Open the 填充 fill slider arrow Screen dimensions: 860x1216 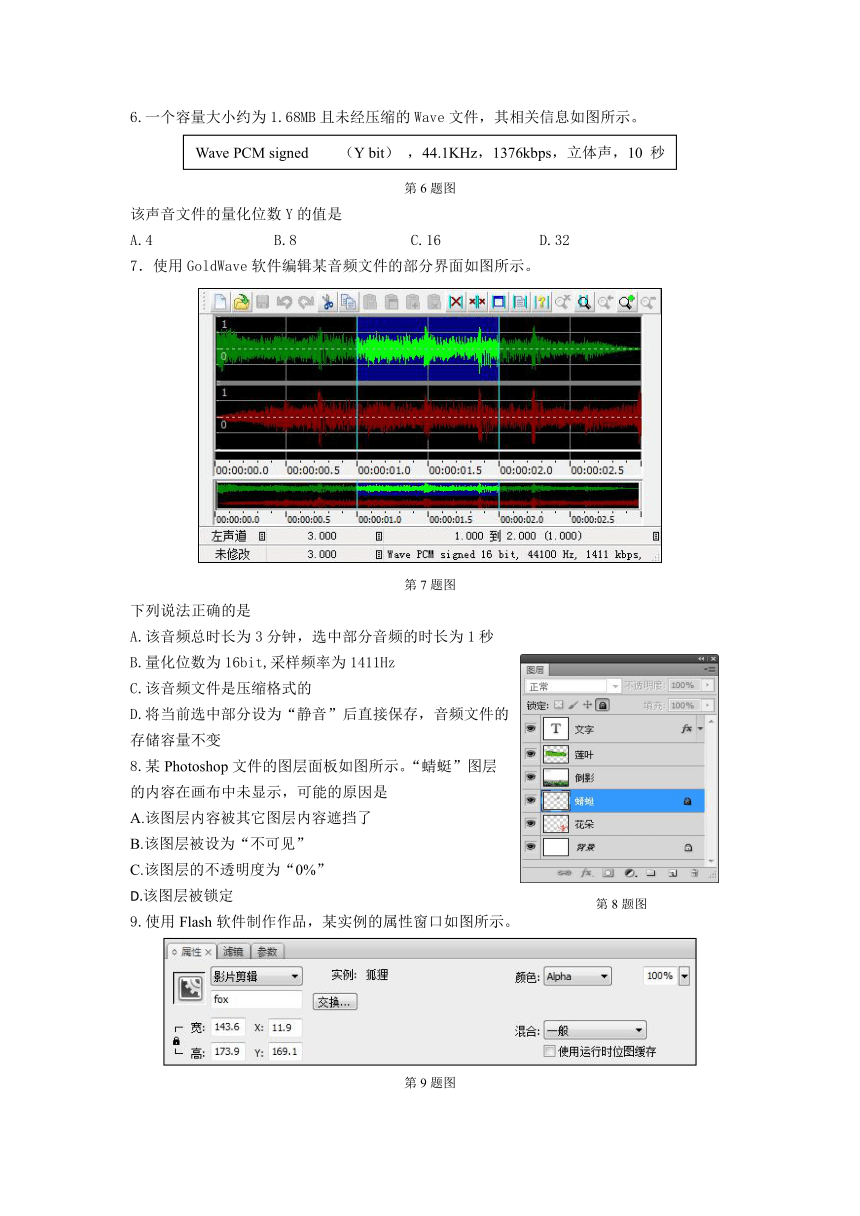click(707, 705)
